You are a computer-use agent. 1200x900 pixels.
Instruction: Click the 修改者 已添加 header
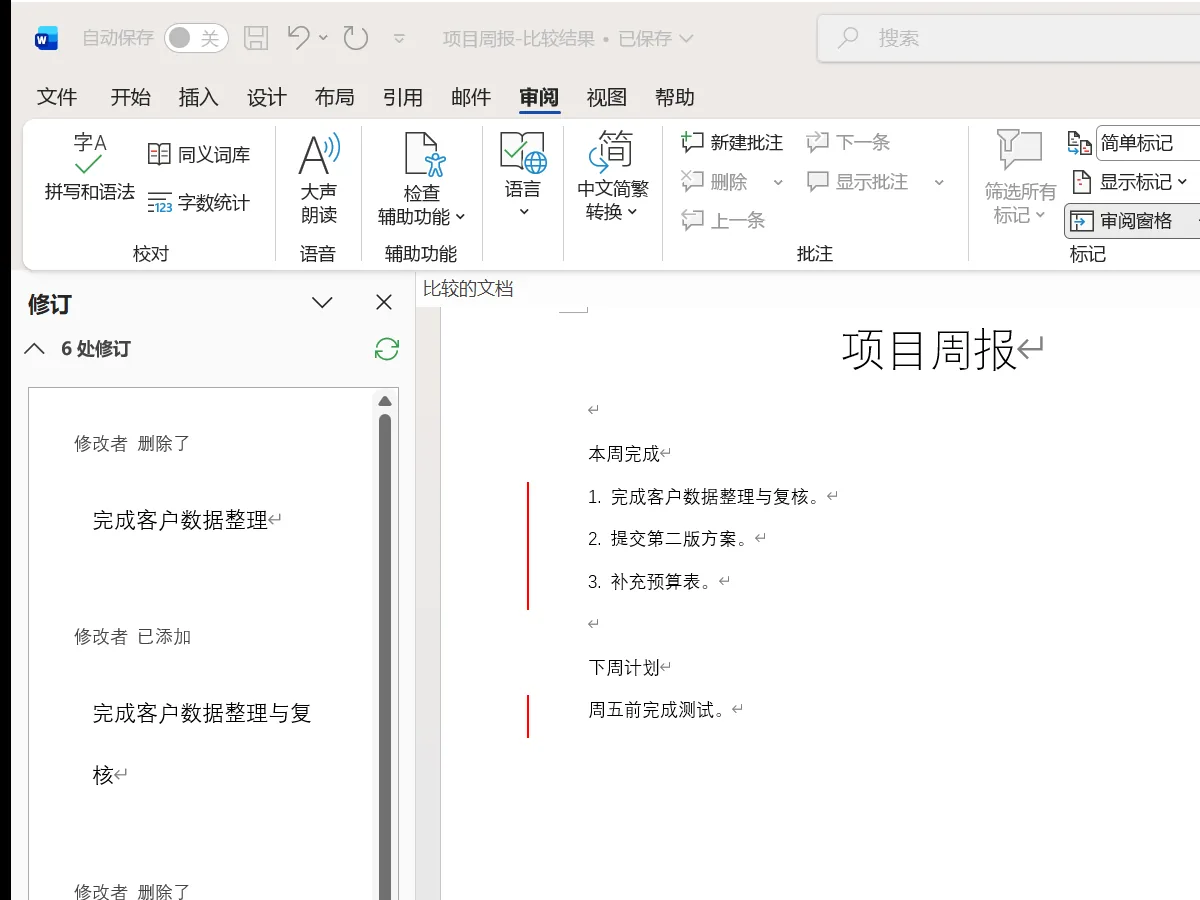(132, 636)
